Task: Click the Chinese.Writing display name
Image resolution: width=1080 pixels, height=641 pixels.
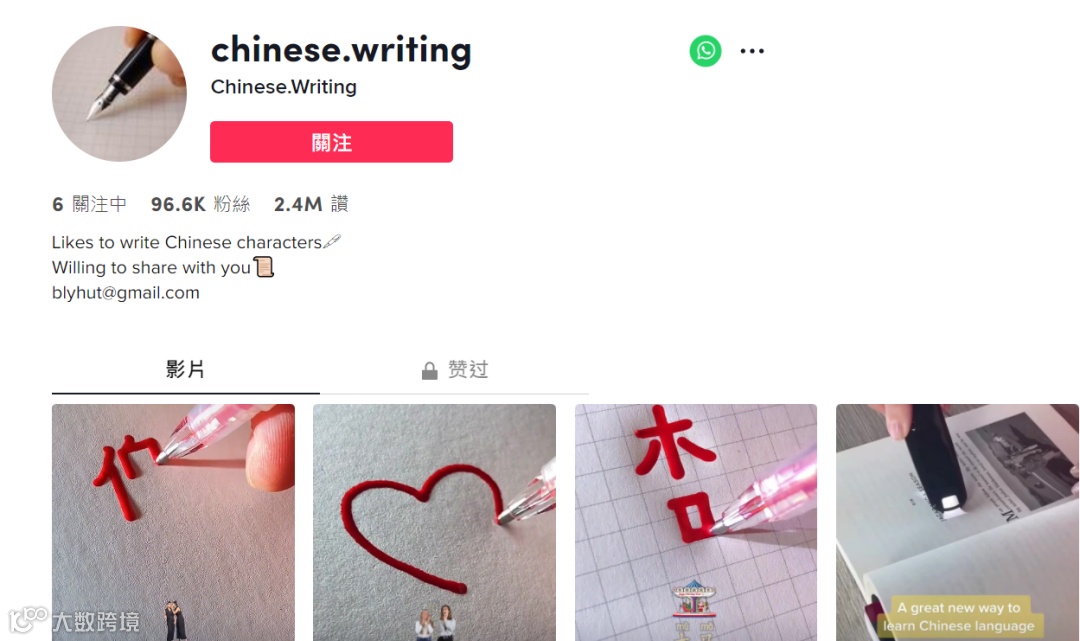Action: click(284, 87)
